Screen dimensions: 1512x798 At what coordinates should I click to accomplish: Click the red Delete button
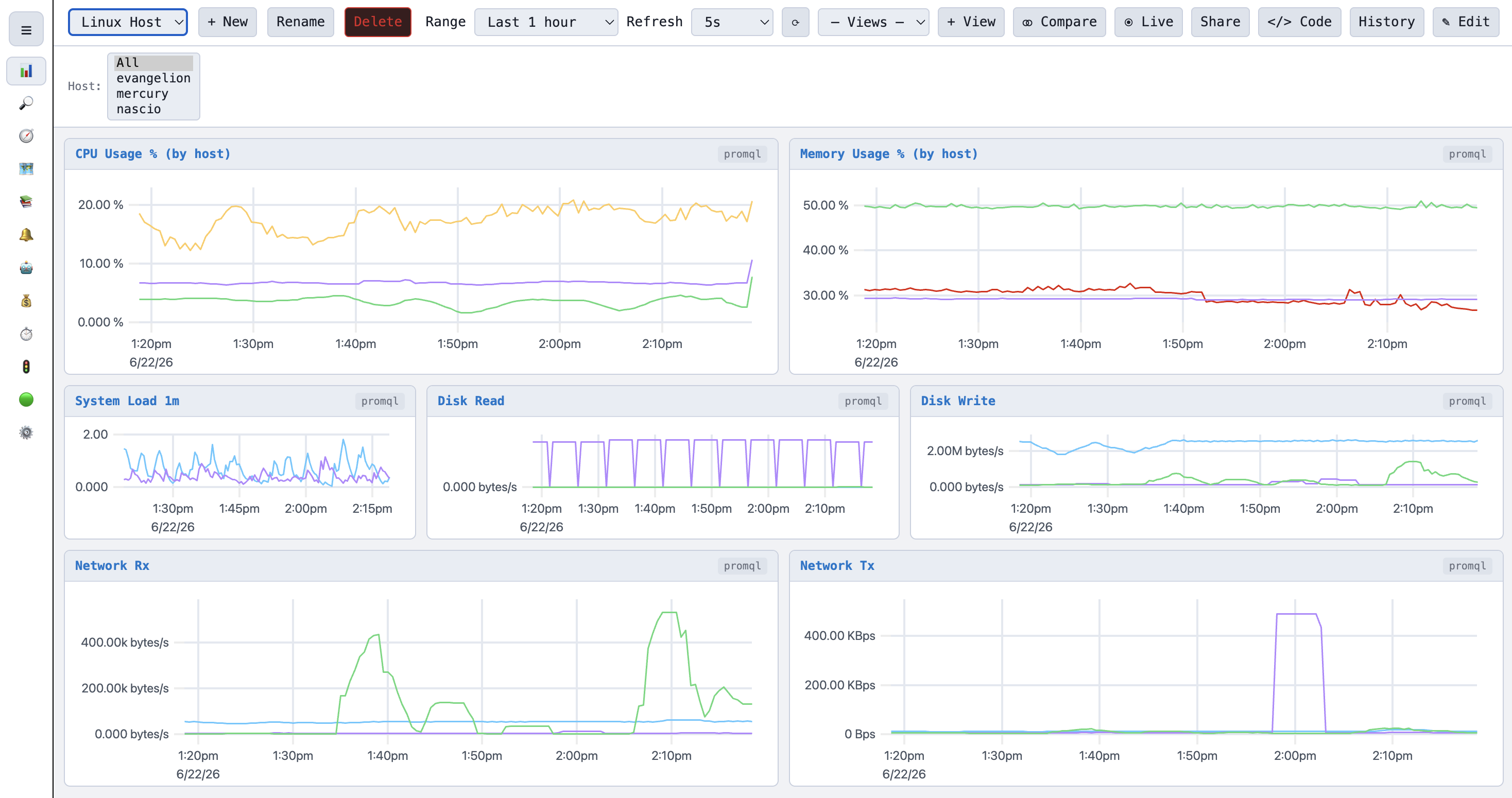[x=378, y=22]
